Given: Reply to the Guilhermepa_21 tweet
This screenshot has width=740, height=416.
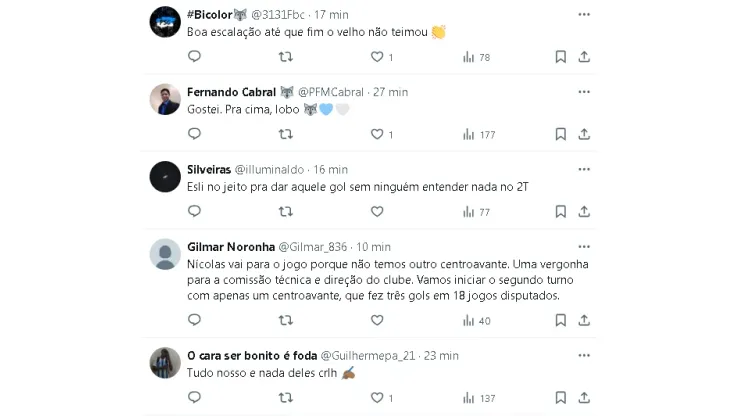Looking at the screenshot, I should [194, 398].
